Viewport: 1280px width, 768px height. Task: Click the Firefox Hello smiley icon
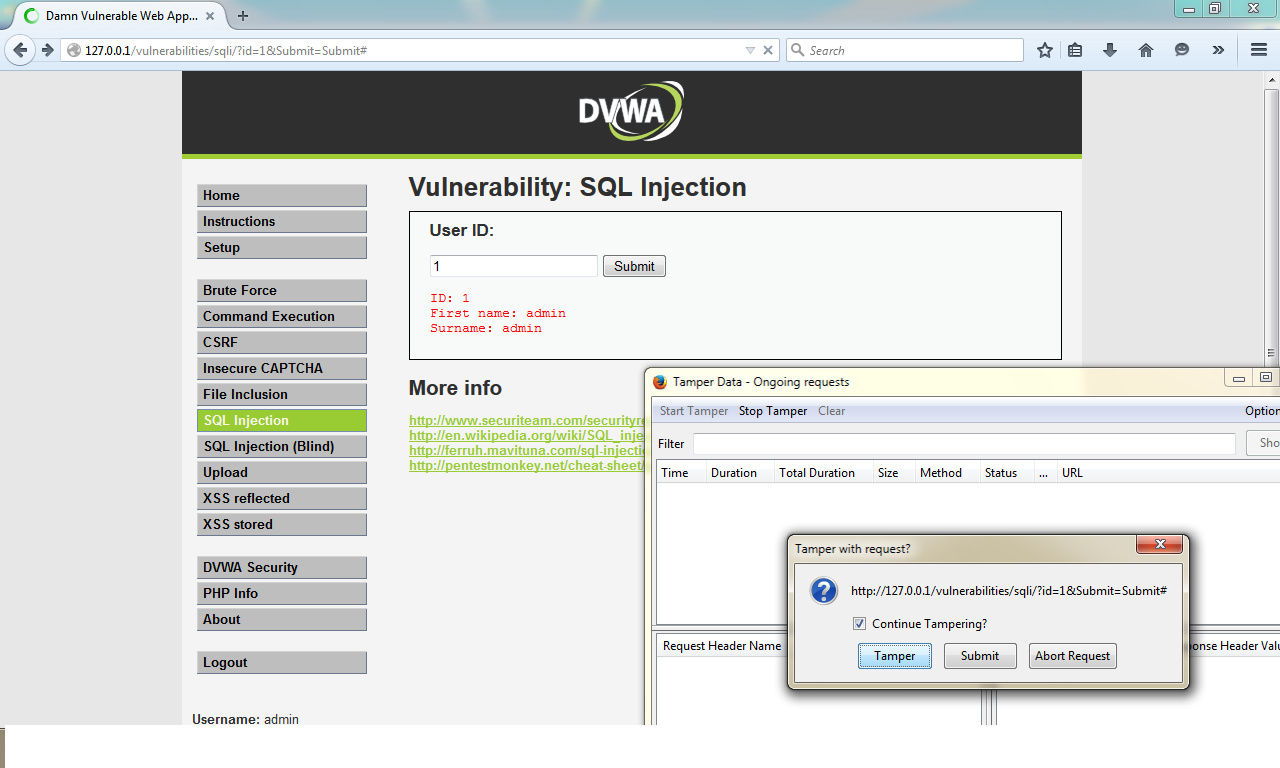1182,49
